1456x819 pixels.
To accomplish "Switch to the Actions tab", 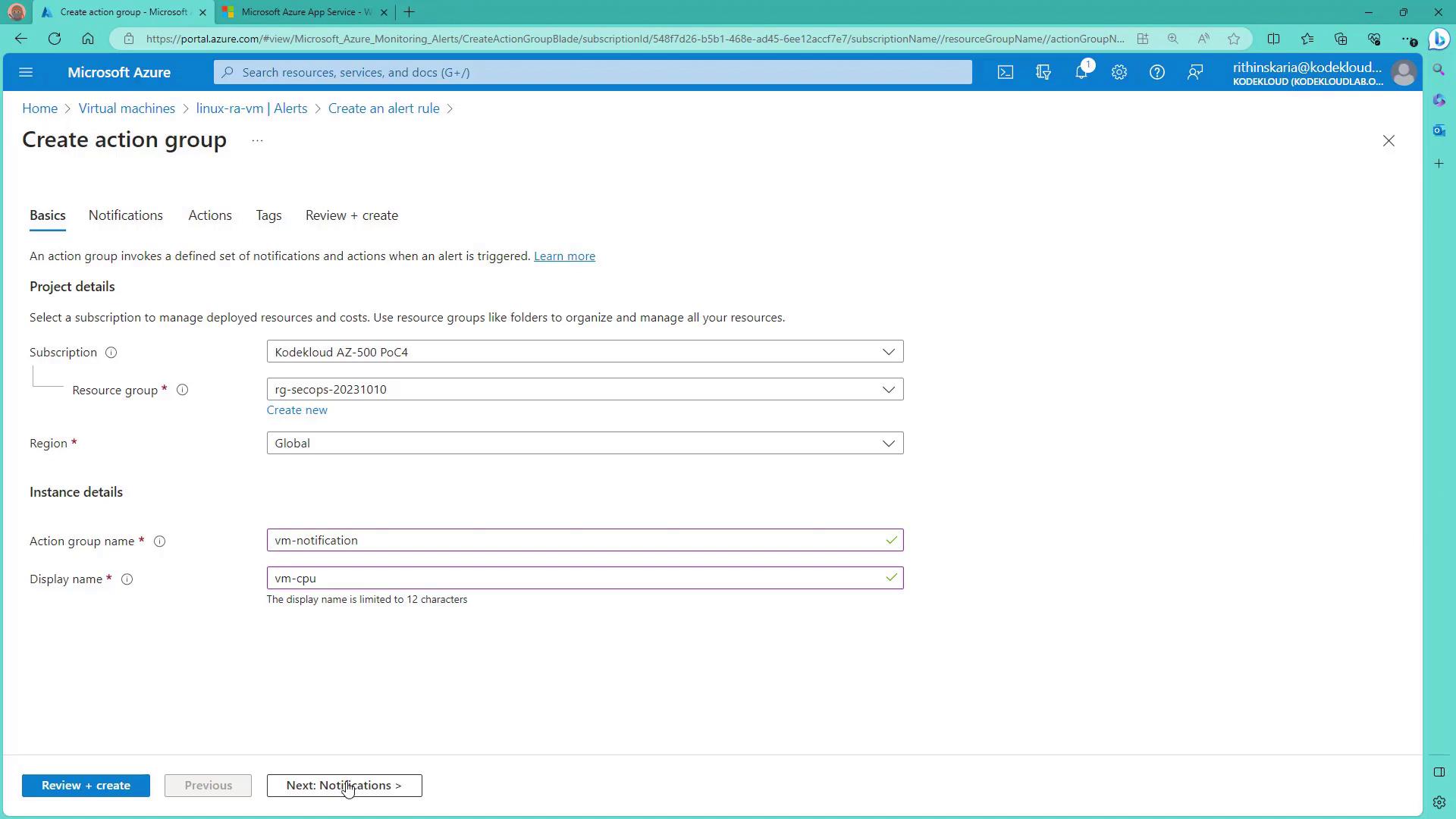I will pos(210,215).
